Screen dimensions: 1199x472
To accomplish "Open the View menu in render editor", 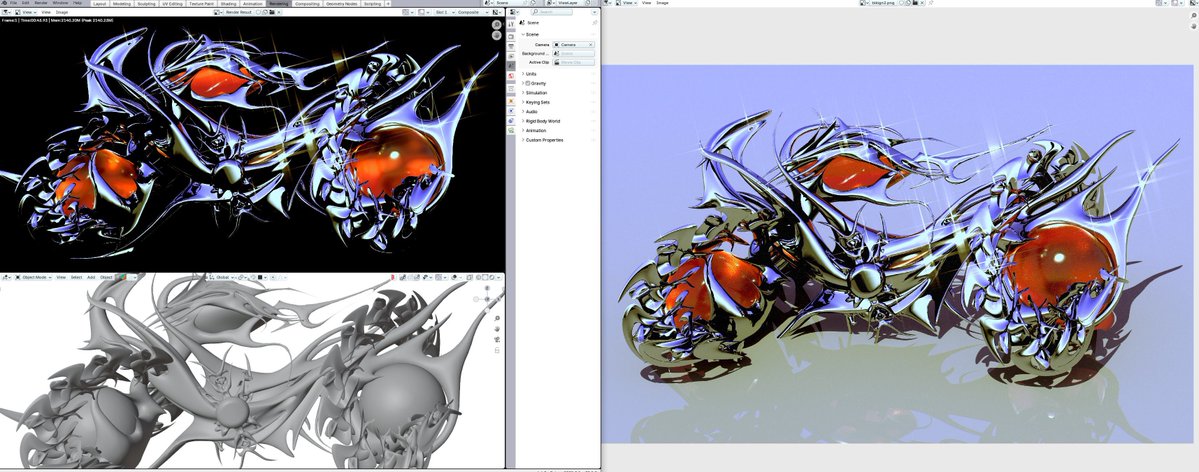I will [46, 12].
